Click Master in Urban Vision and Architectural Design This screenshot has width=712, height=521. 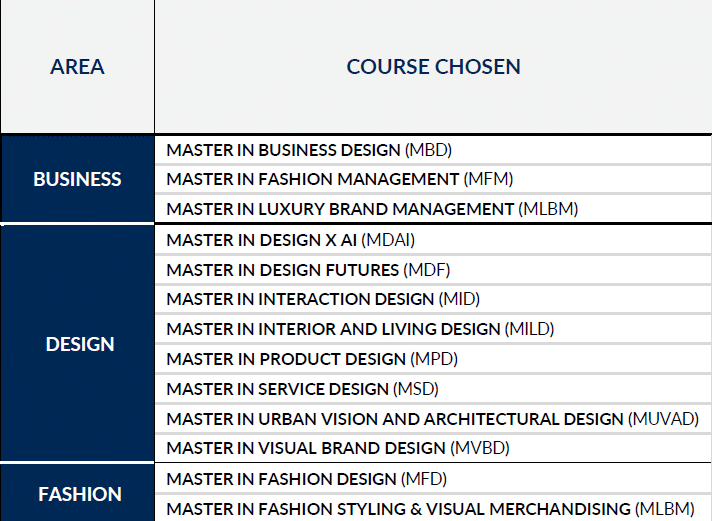(432, 418)
